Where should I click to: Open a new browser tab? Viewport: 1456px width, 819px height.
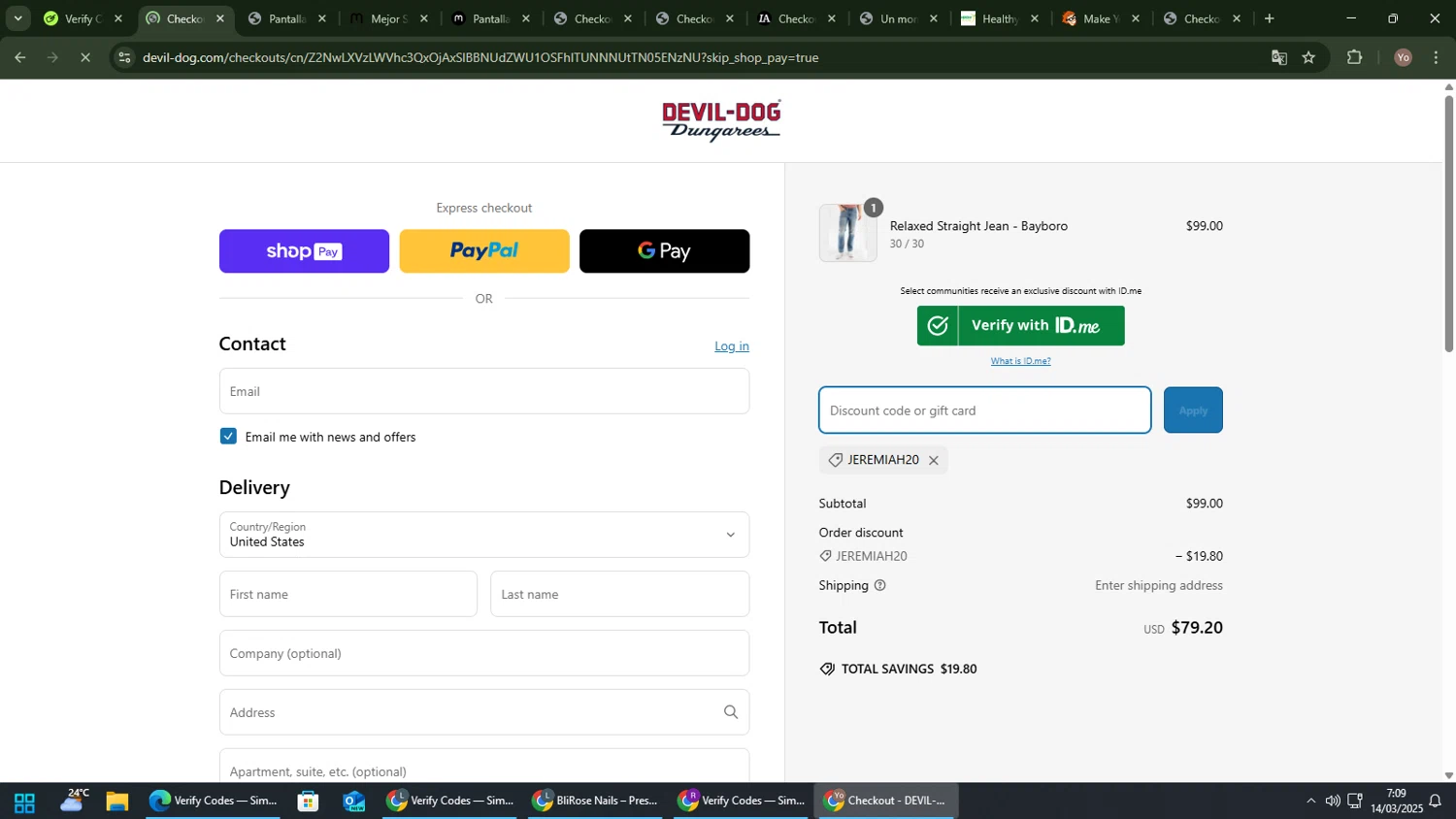[1269, 18]
